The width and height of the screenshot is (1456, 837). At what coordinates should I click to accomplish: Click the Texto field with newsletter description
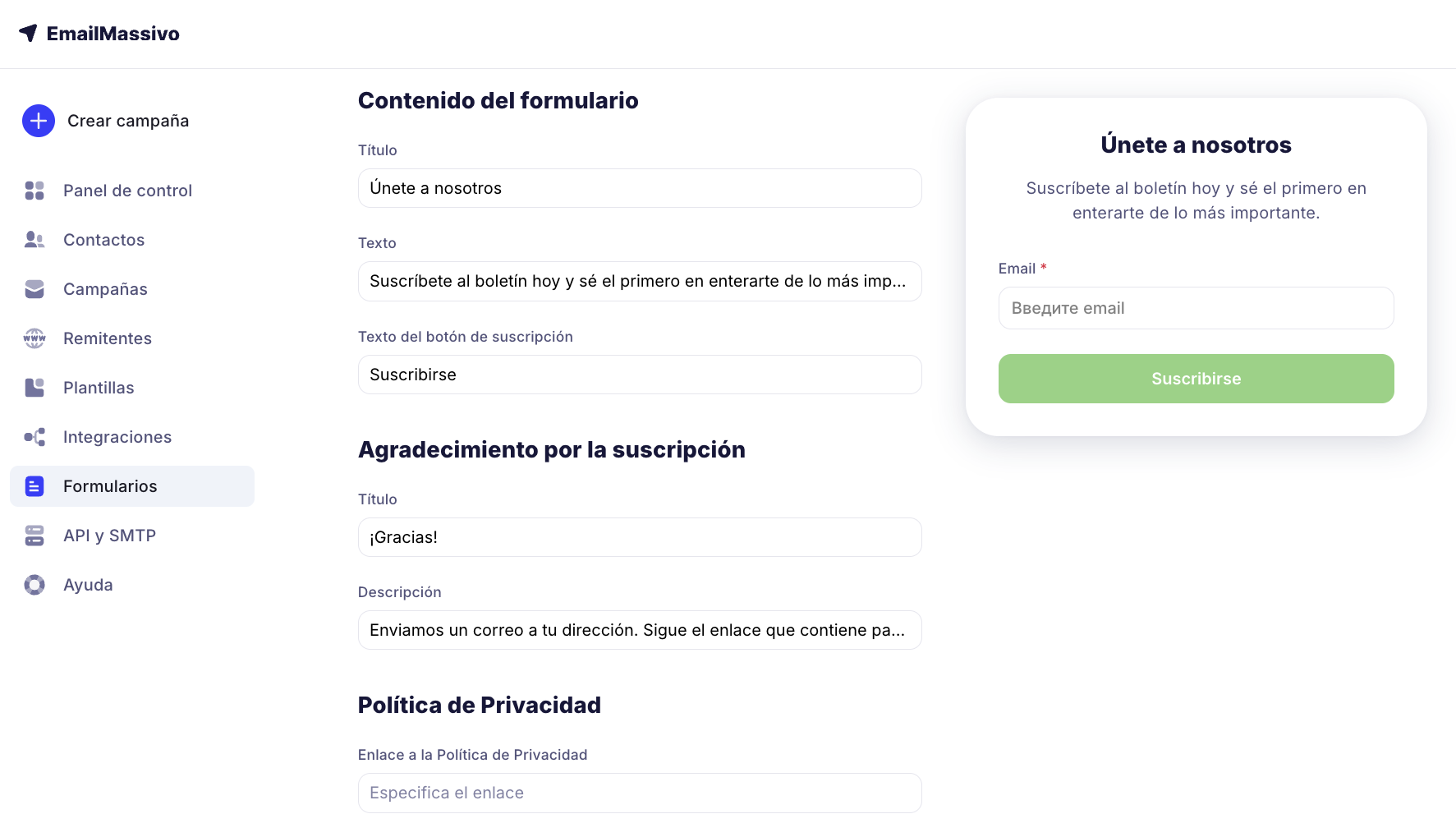(640, 281)
